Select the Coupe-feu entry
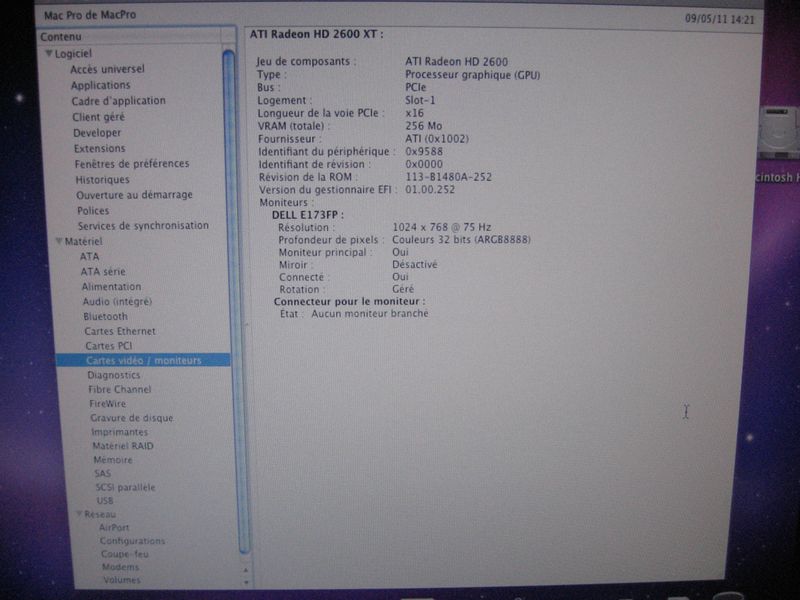 (124, 554)
